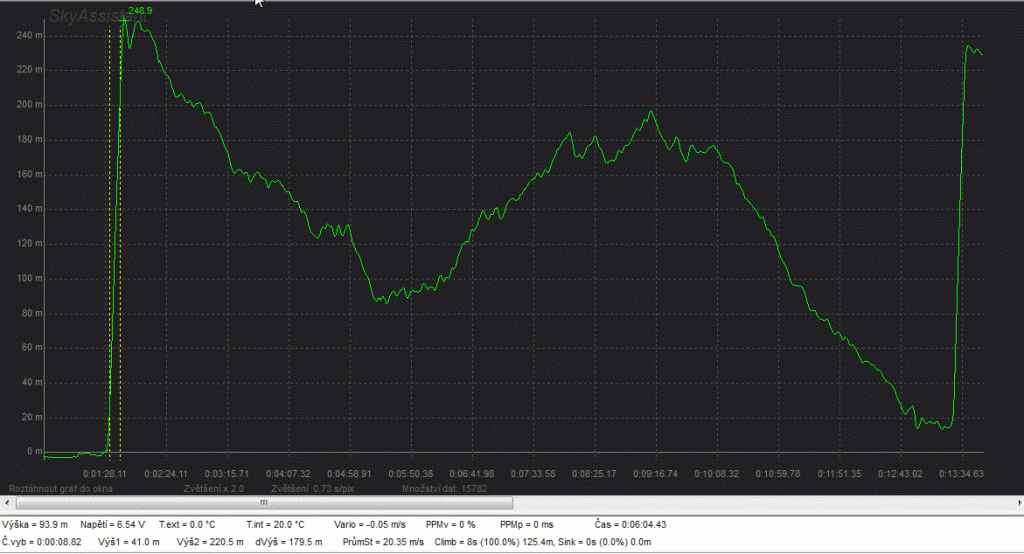Click the 0:01:28.11 time axis label
The image size is (1024, 554).
point(104,473)
